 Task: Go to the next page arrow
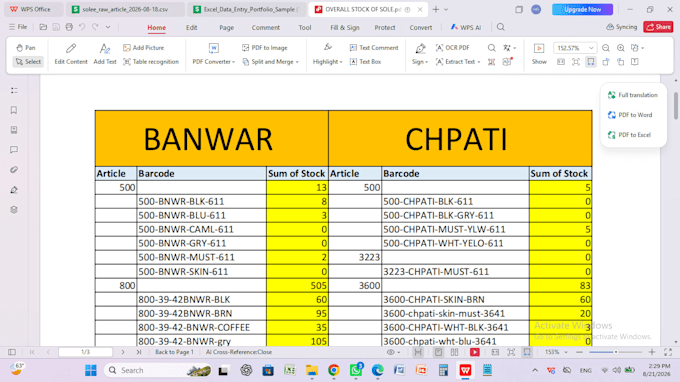pos(123,352)
